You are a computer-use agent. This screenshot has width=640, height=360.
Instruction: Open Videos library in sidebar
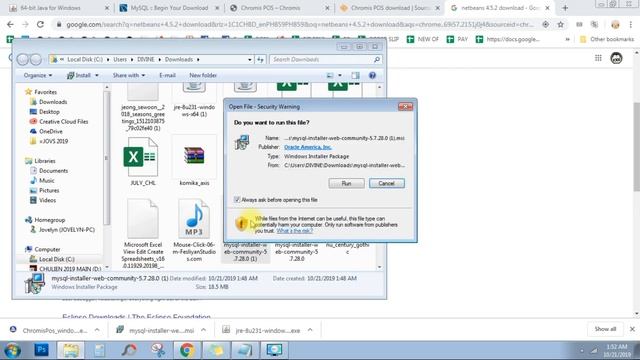(47, 200)
